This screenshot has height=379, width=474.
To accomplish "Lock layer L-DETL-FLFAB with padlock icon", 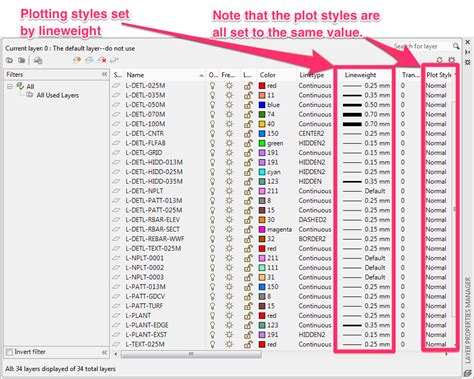I will coord(248,143).
